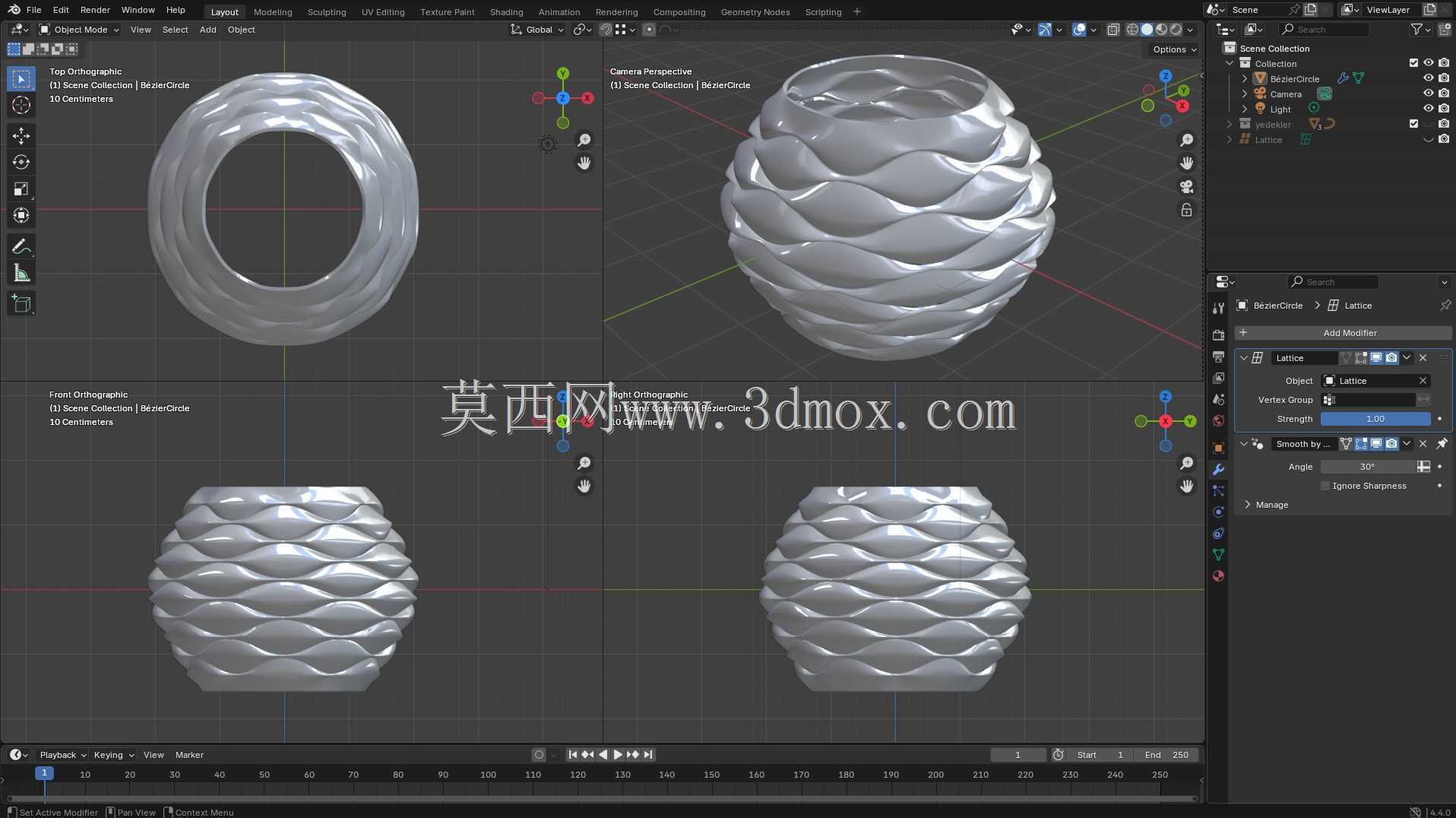Choose the Move tool

21,136
